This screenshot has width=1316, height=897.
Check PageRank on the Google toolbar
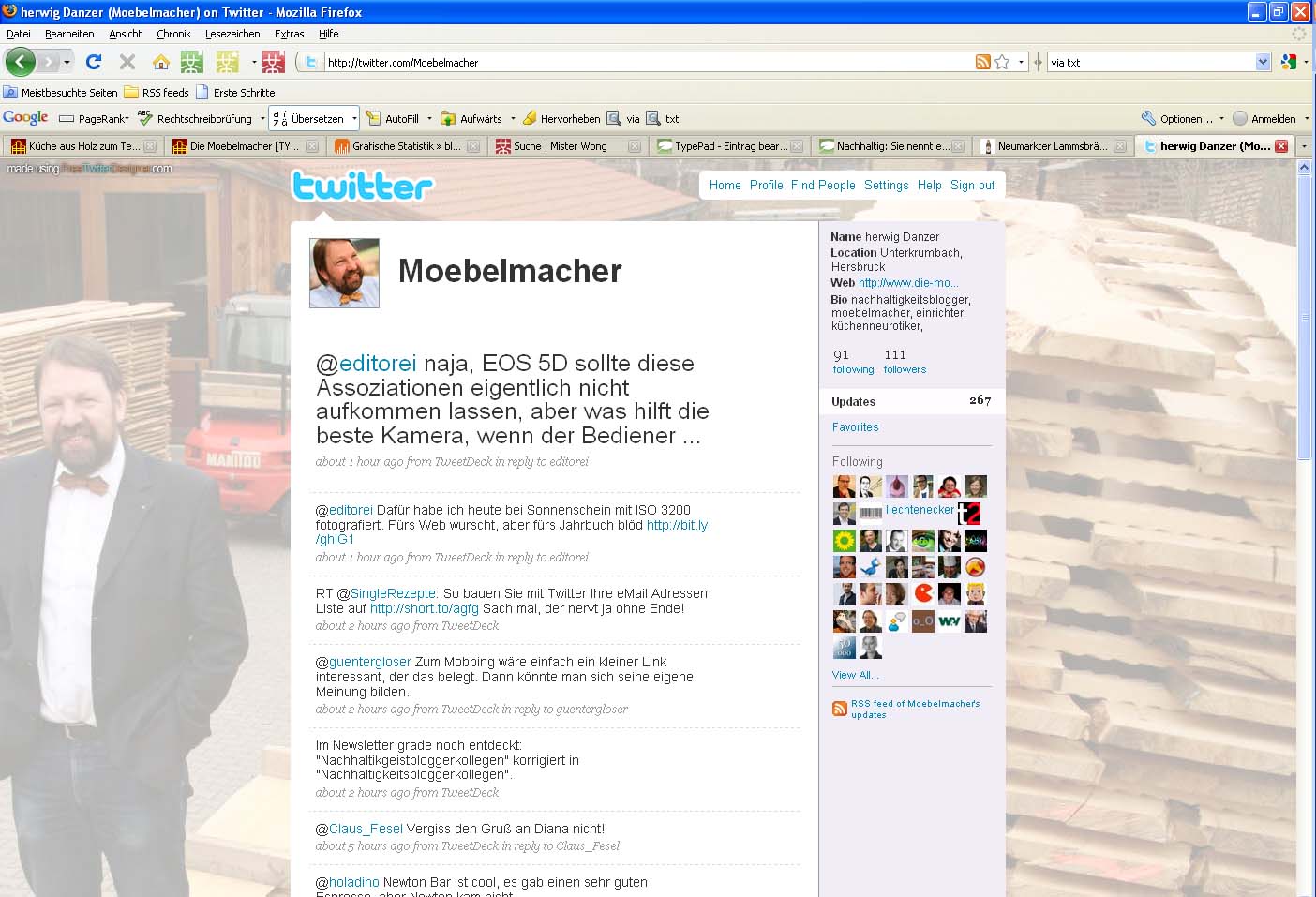coord(94,119)
